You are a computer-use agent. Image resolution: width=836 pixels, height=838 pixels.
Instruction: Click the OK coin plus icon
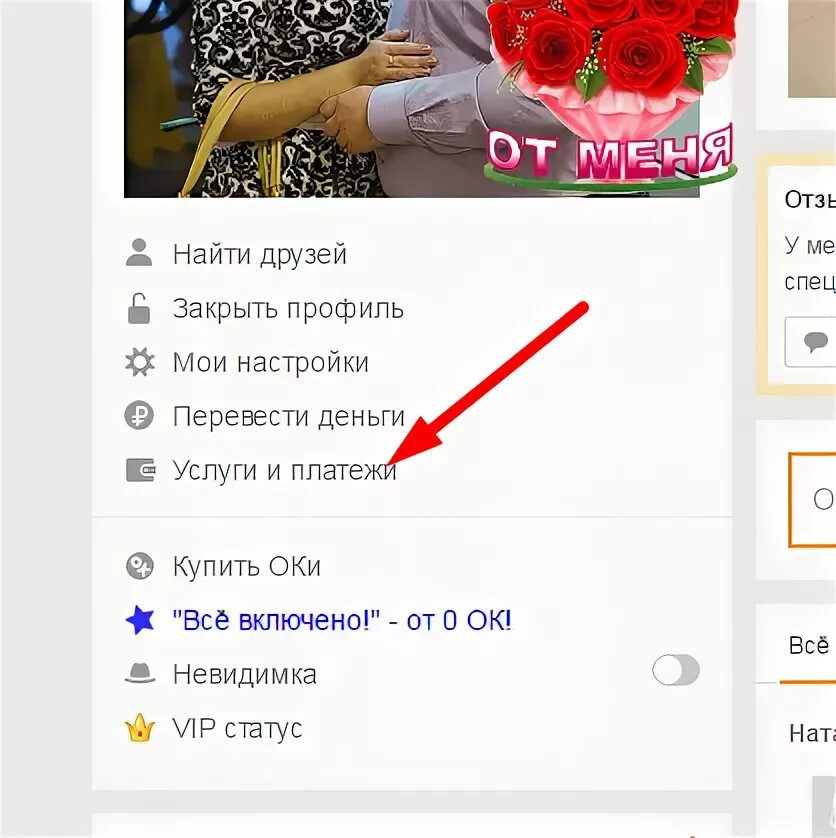click(140, 566)
